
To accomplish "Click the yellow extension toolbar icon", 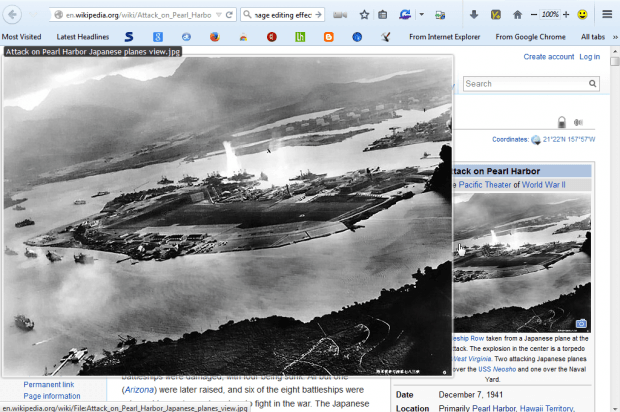I will pos(495,15).
